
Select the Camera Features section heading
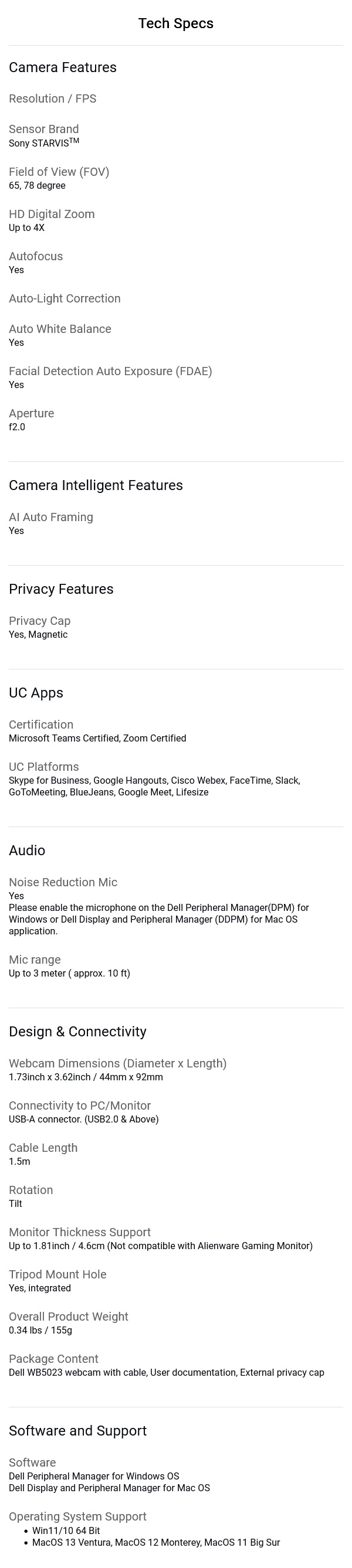63,67
